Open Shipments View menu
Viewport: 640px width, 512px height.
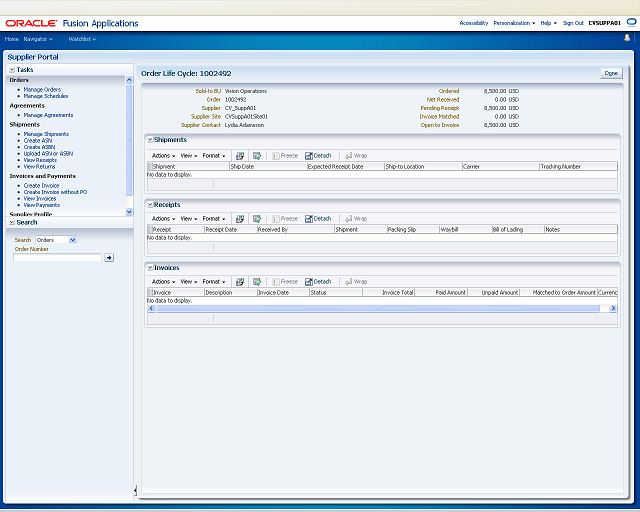189,156
